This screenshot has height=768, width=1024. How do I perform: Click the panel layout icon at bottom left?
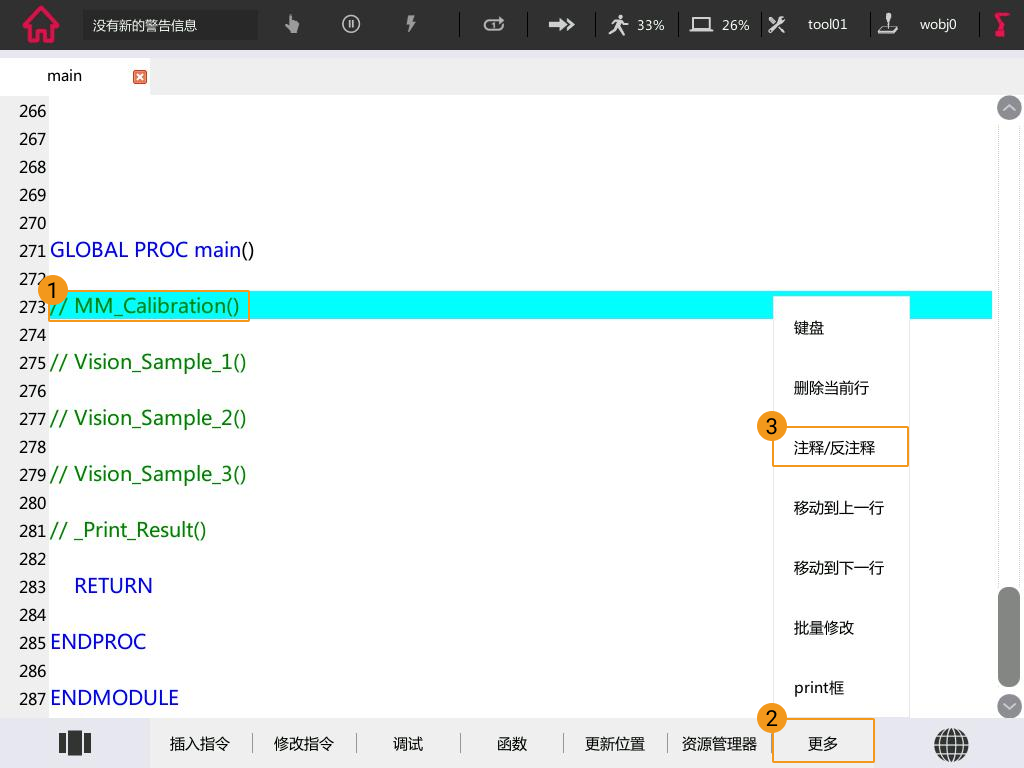click(x=75, y=743)
